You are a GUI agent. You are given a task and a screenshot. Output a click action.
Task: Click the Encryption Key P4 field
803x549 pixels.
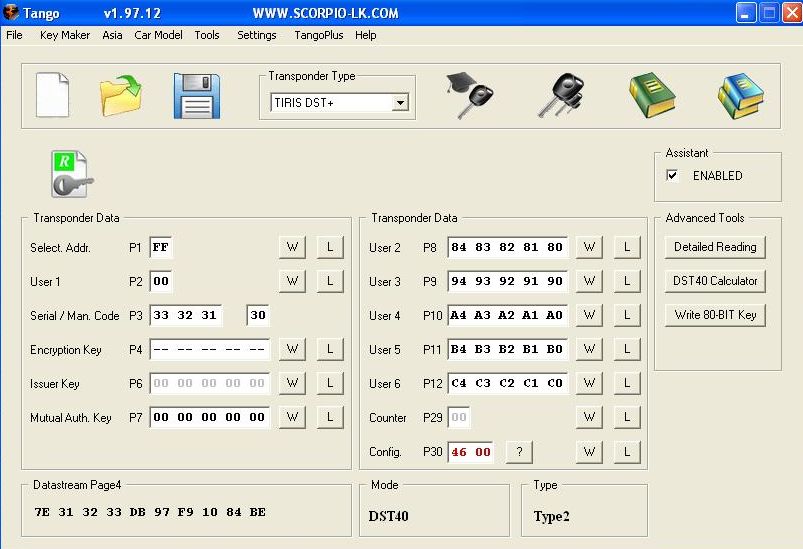pyautogui.click(x=209, y=349)
